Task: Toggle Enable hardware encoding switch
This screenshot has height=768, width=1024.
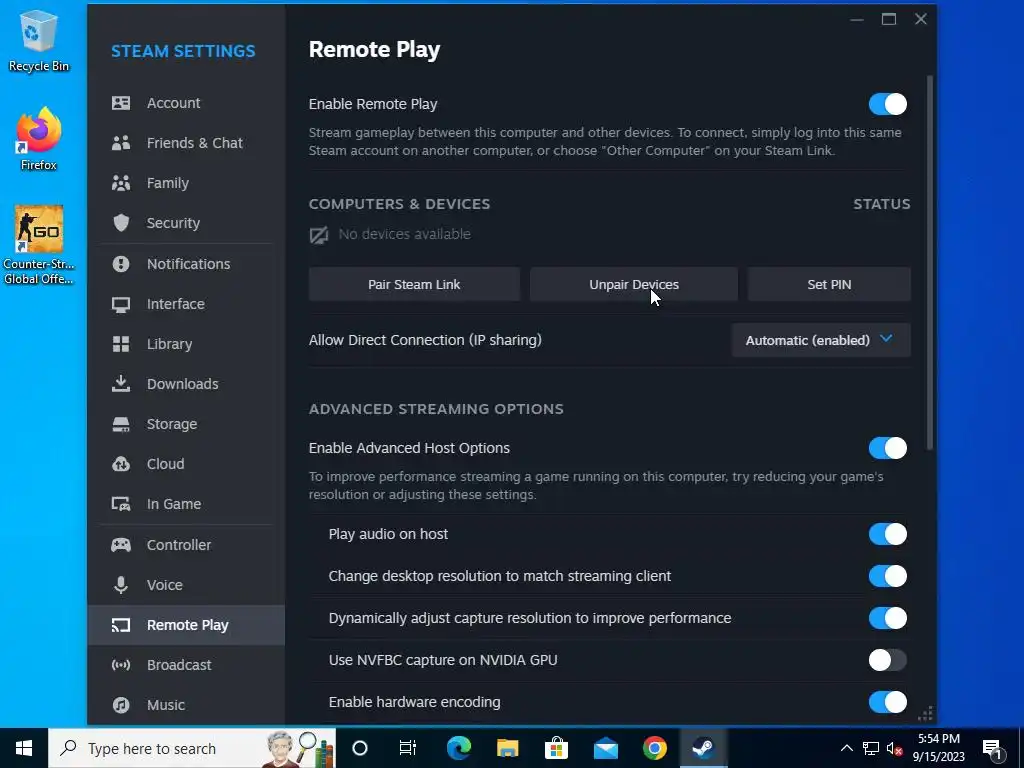Action: coord(888,702)
